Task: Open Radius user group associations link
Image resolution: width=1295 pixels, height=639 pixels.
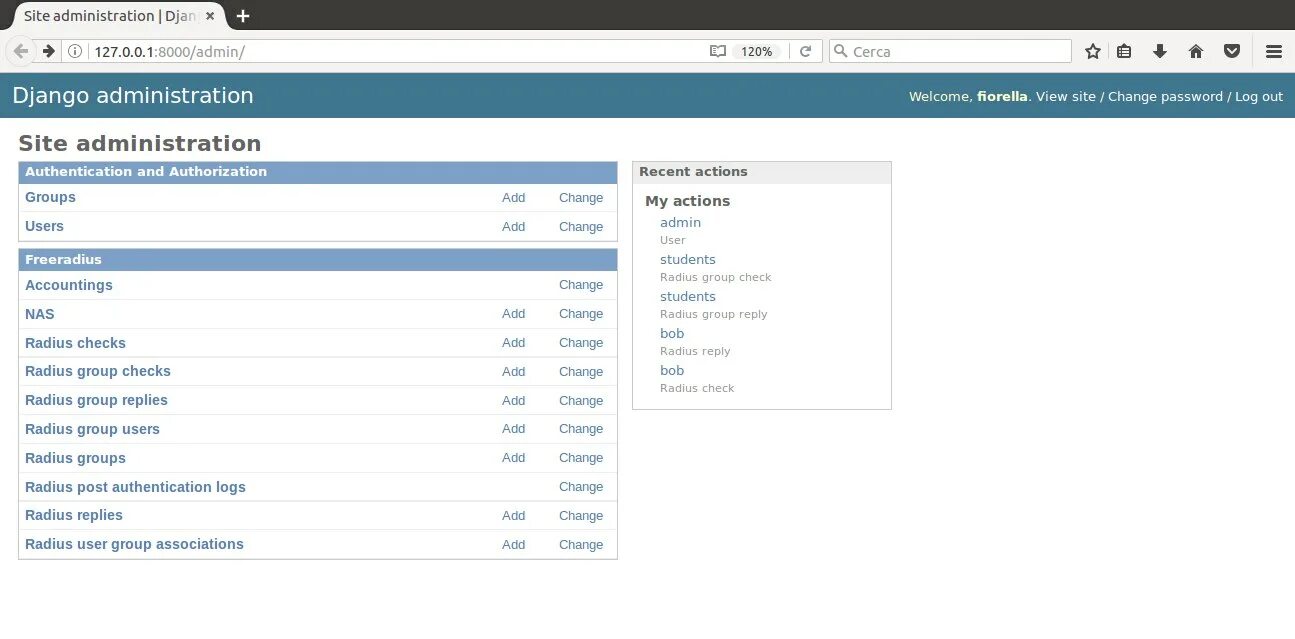Action: click(x=134, y=544)
